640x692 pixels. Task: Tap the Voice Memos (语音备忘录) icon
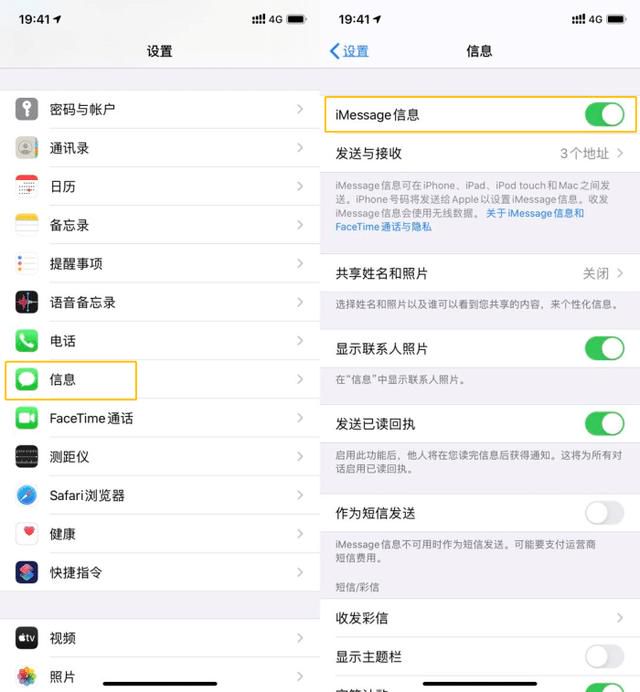(26, 302)
